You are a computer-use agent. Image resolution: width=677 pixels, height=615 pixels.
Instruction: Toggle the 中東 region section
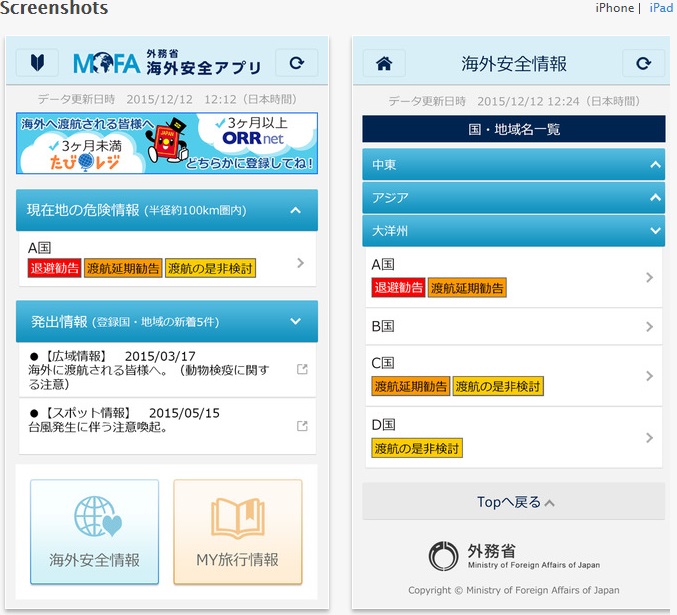click(x=514, y=165)
